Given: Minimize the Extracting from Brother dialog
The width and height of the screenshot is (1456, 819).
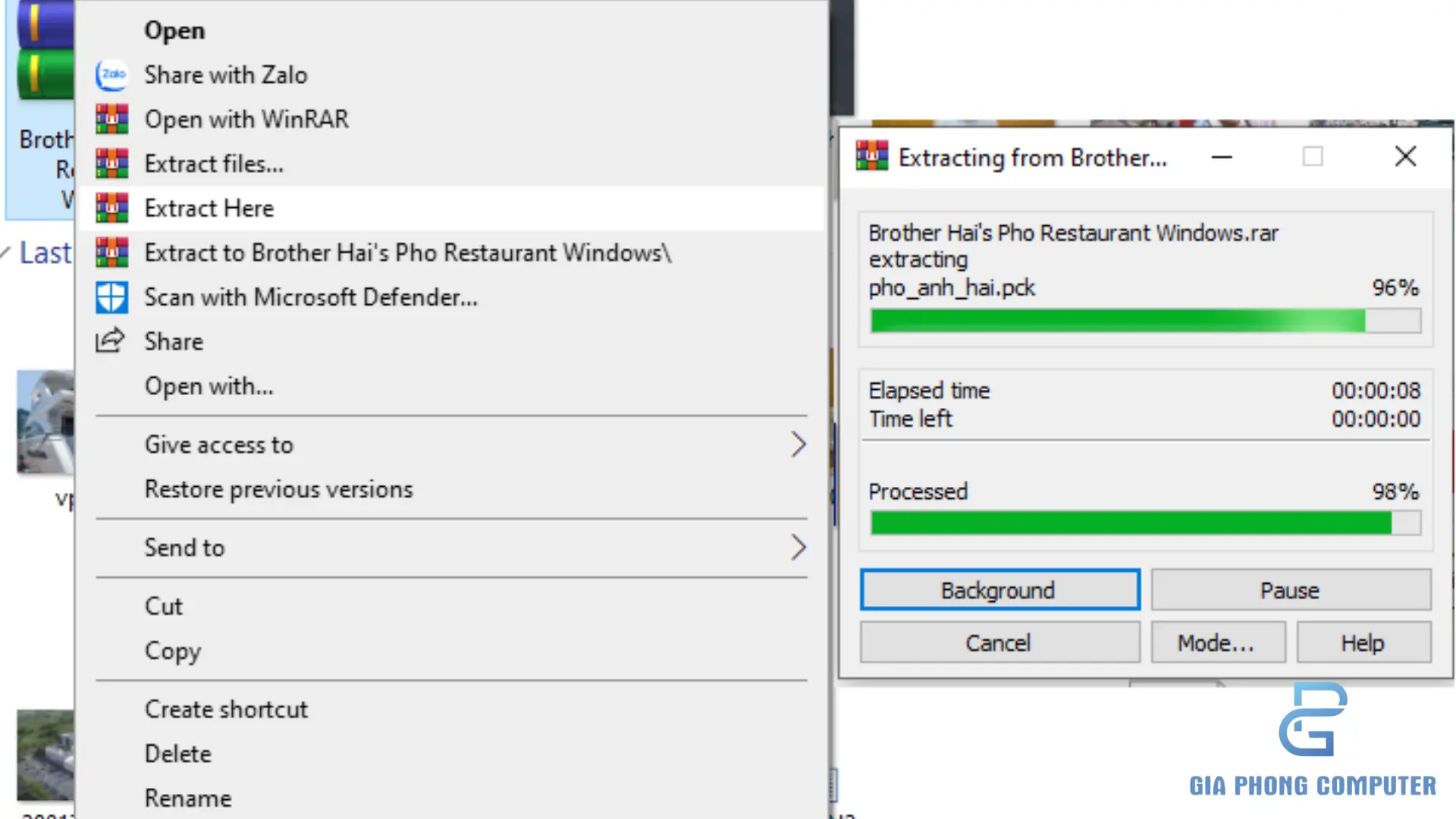Looking at the screenshot, I should click(1222, 157).
